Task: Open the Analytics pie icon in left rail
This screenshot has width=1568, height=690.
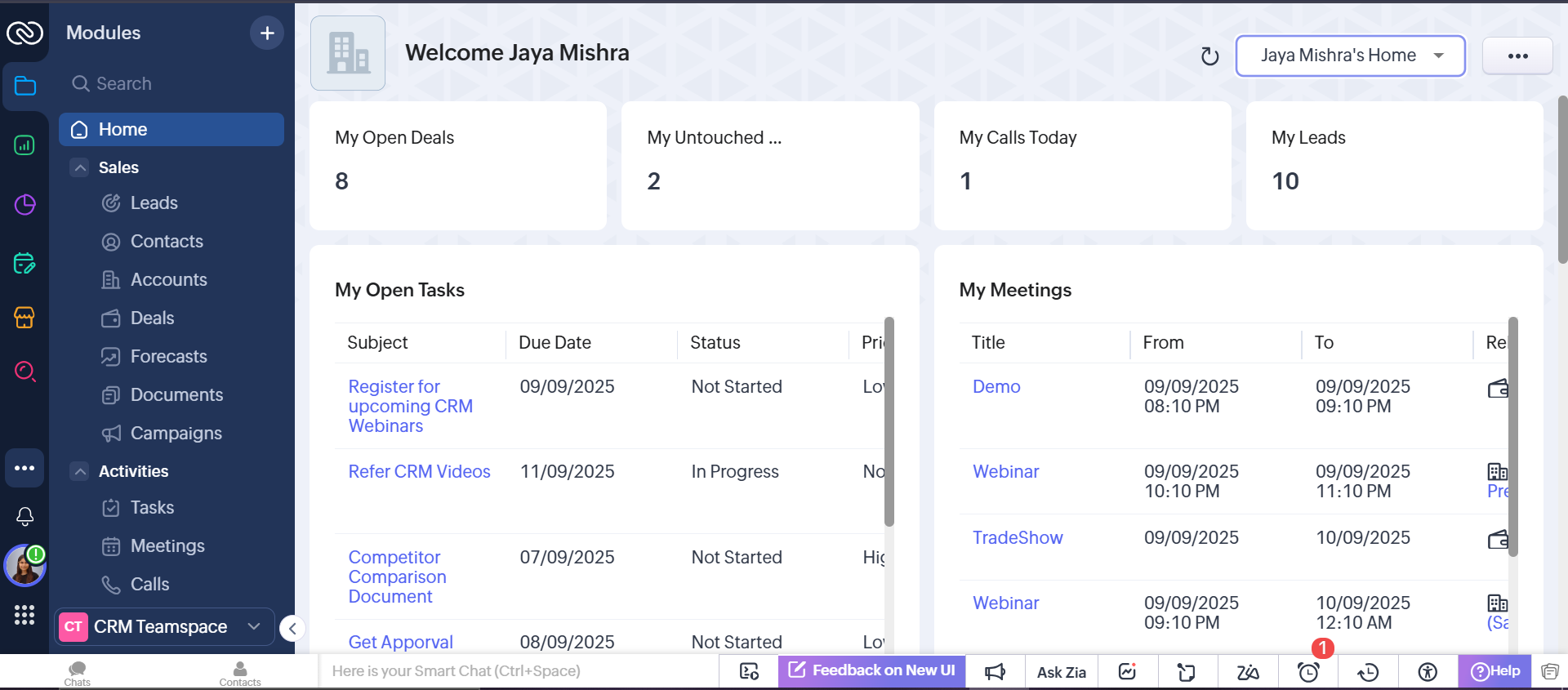Action: point(24,204)
